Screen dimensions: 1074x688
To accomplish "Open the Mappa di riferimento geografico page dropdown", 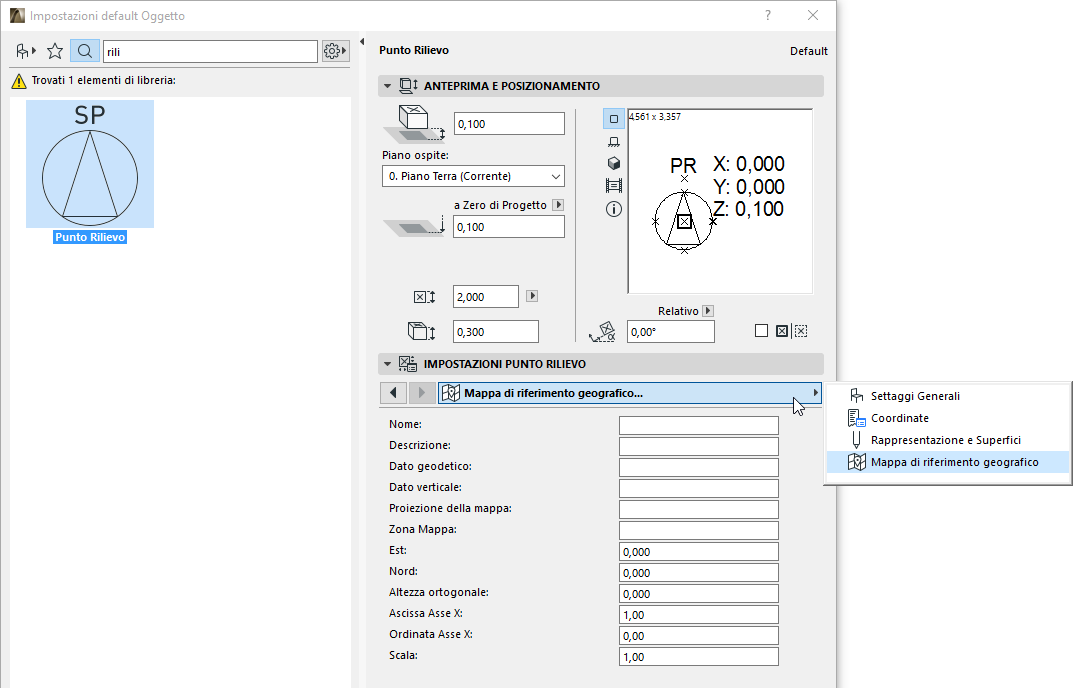I will (x=629, y=393).
